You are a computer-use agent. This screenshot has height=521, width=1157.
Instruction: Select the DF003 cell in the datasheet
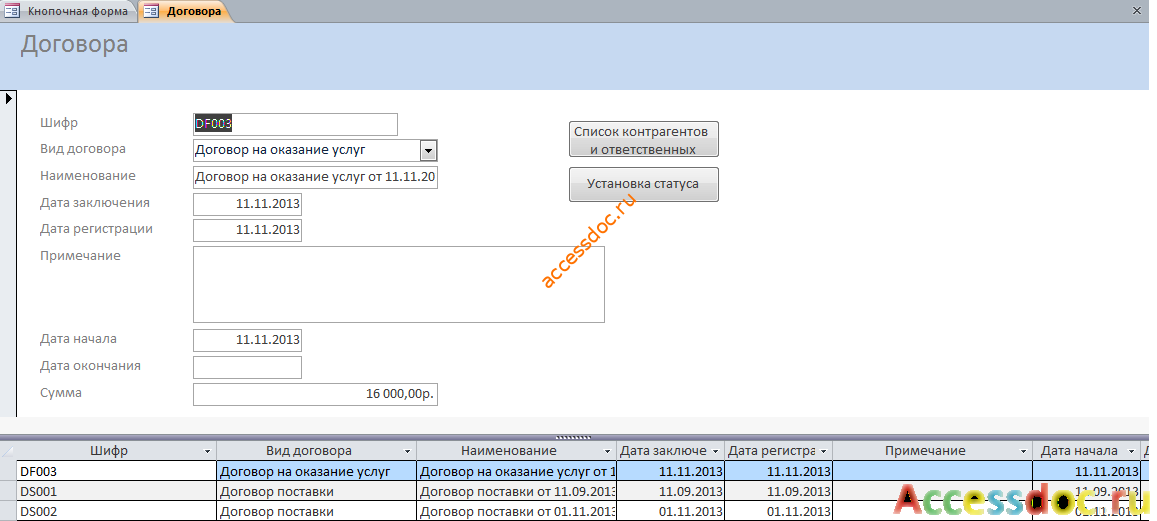[x=117, y=471]
